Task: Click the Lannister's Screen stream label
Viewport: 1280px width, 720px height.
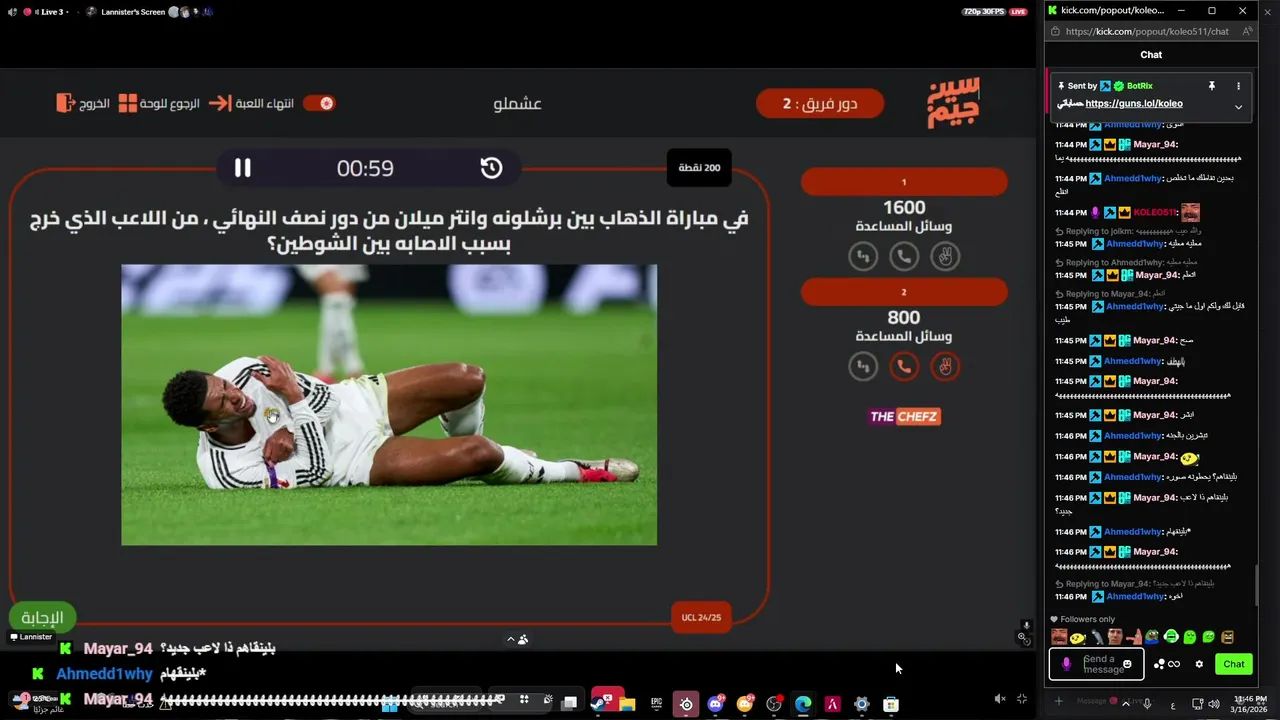Action: (x=133, y=12)
